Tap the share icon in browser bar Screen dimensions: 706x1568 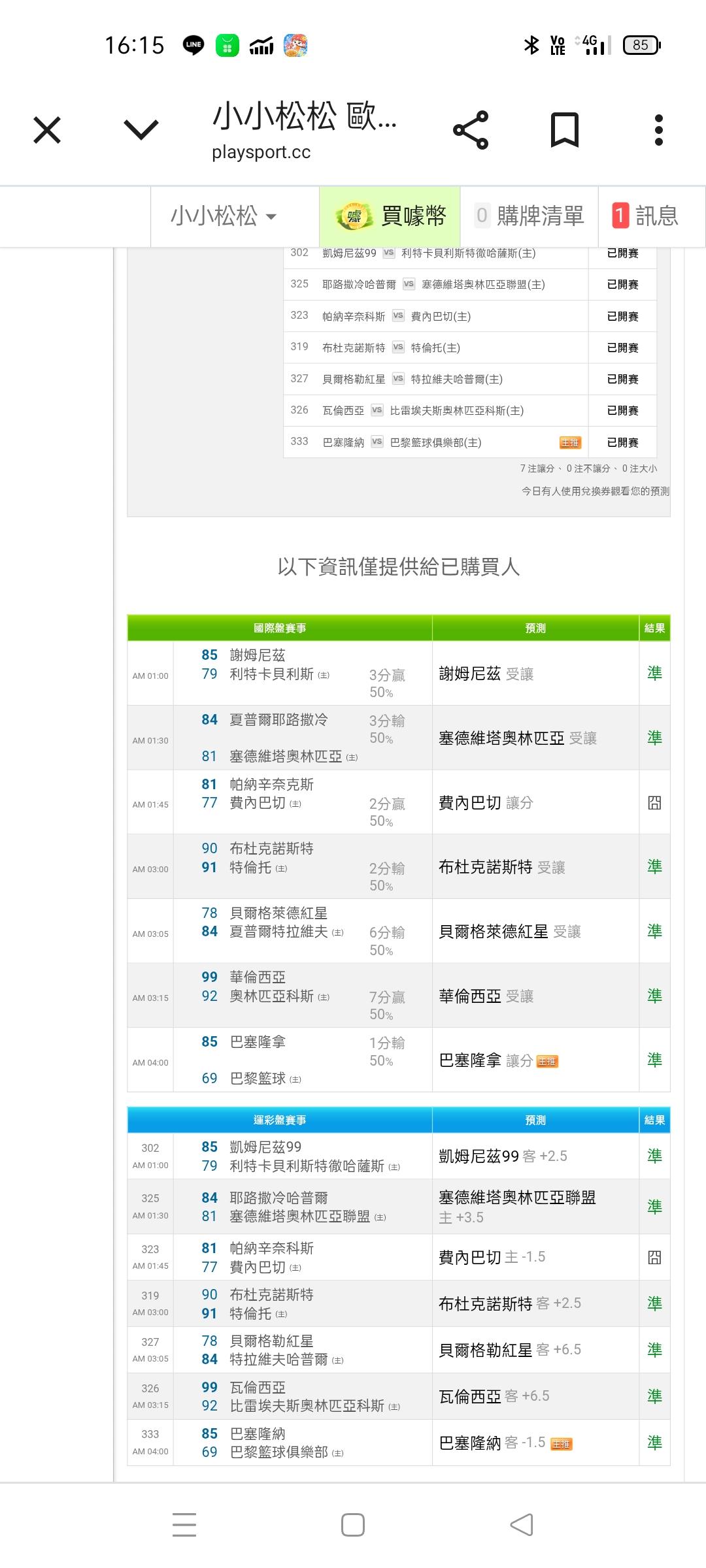[471, 129]
